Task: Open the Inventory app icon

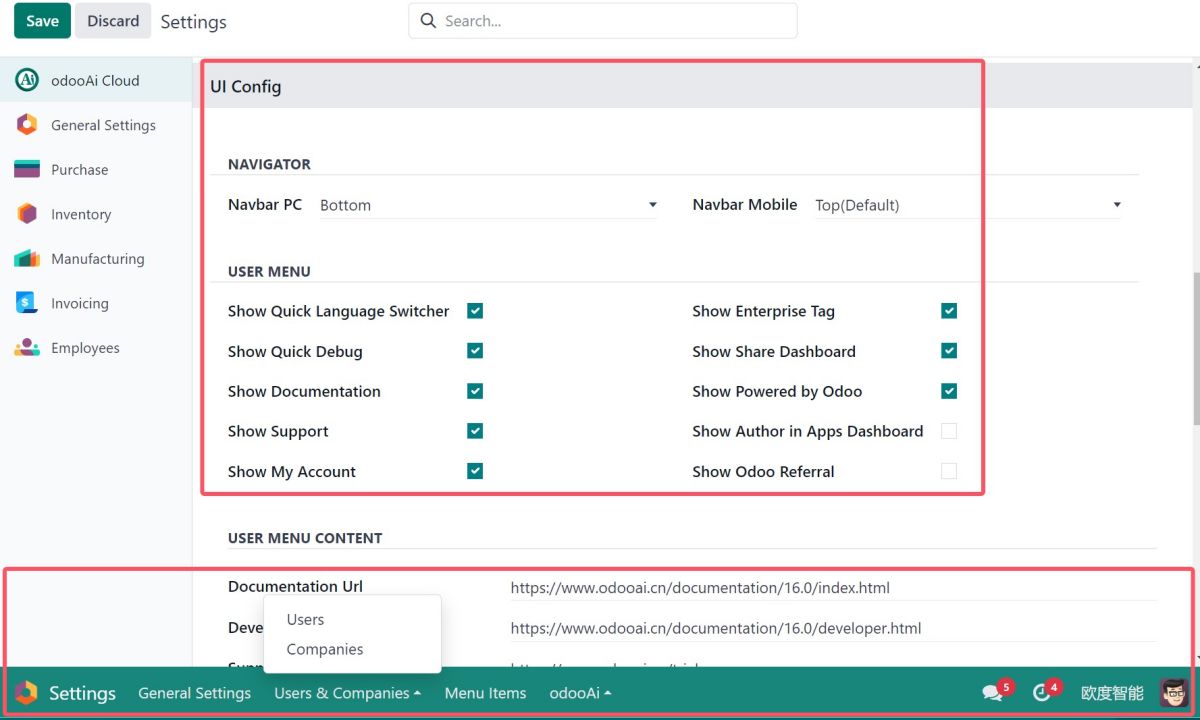Action: 27,214
